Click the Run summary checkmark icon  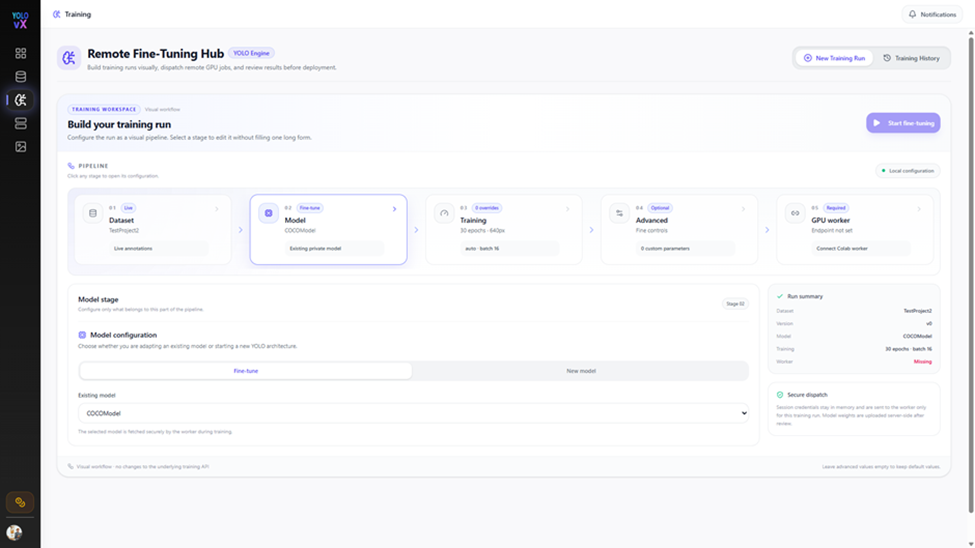click(780, 296)
